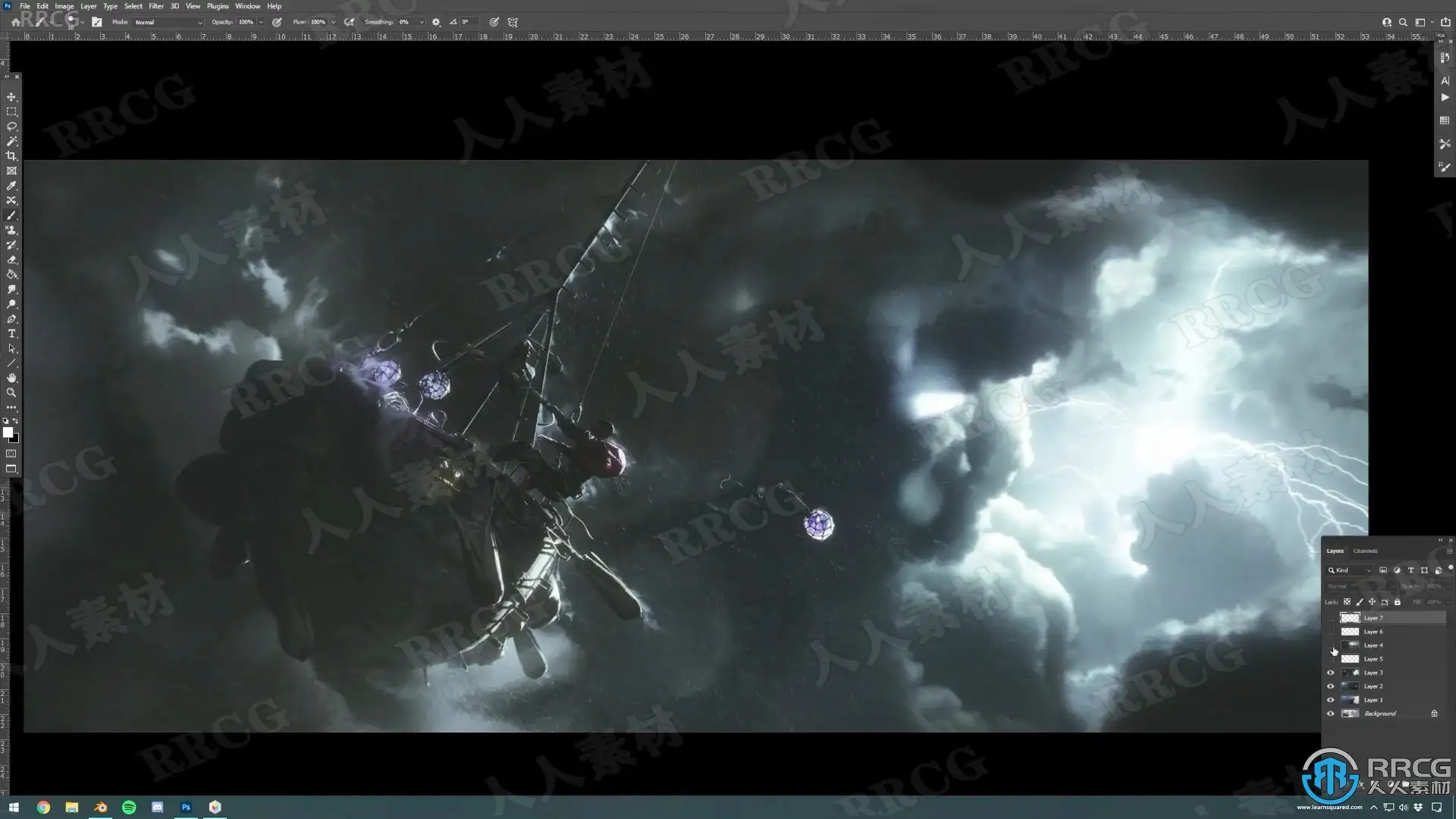Open the Share document icon

coord(1445,22)
